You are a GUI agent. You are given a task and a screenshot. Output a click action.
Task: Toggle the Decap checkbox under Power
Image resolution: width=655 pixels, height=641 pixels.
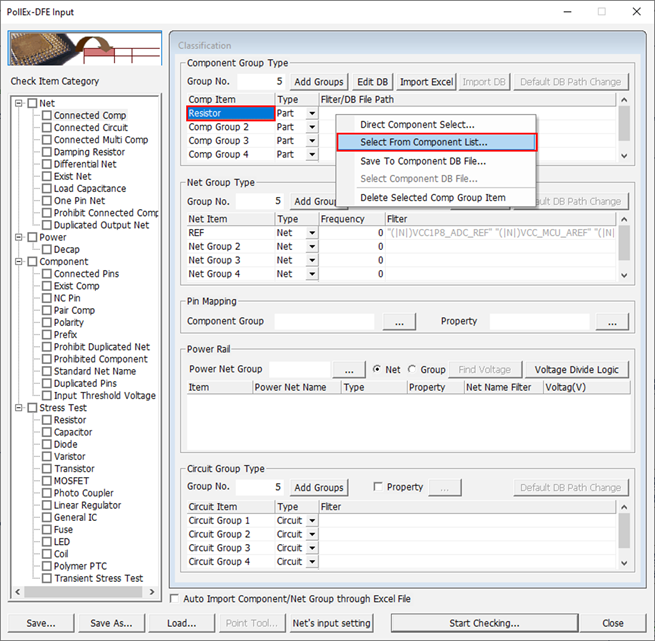[x=47, y=250]
